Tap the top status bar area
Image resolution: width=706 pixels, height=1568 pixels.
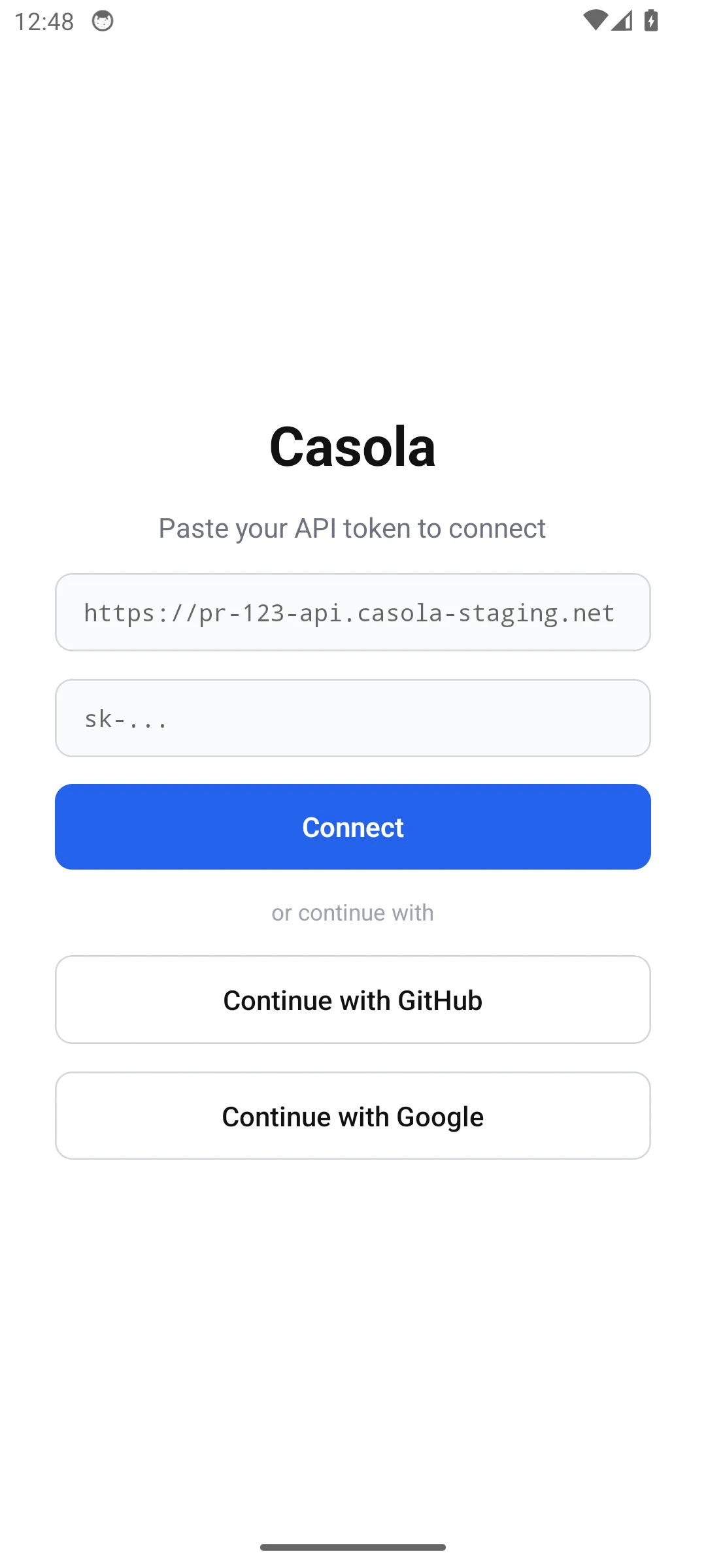tap(353, 21)
